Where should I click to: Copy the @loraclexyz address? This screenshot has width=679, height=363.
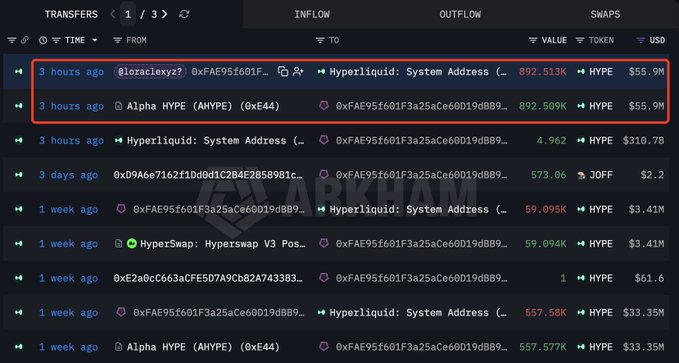[283, 71]
